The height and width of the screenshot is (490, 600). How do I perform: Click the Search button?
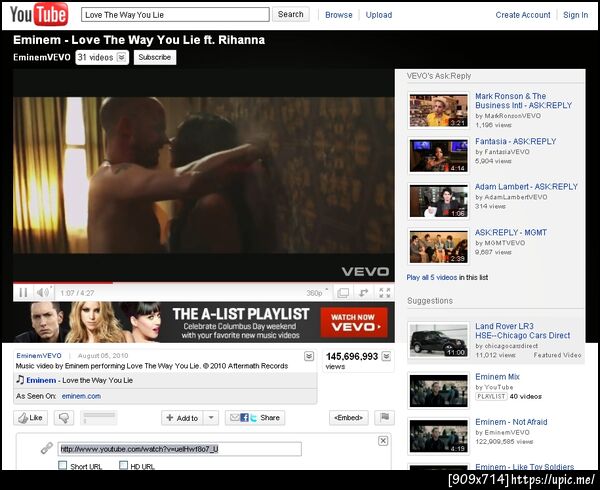(x=290, y=15)
